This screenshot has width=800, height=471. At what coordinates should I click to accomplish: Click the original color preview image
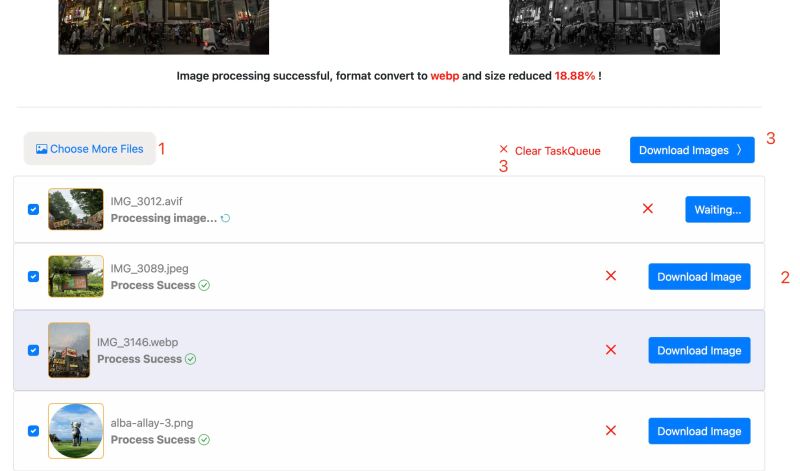(x=163, y=27)
